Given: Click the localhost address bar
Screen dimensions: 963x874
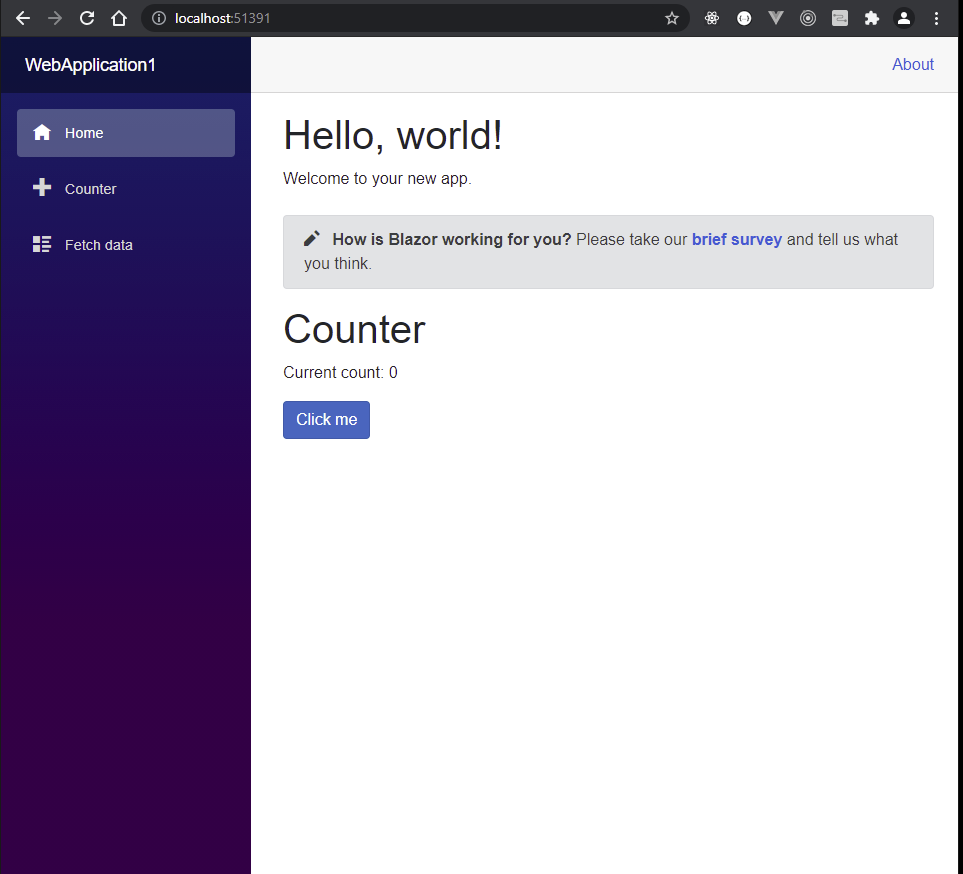Looking at the screenshot, I should 222,18.
